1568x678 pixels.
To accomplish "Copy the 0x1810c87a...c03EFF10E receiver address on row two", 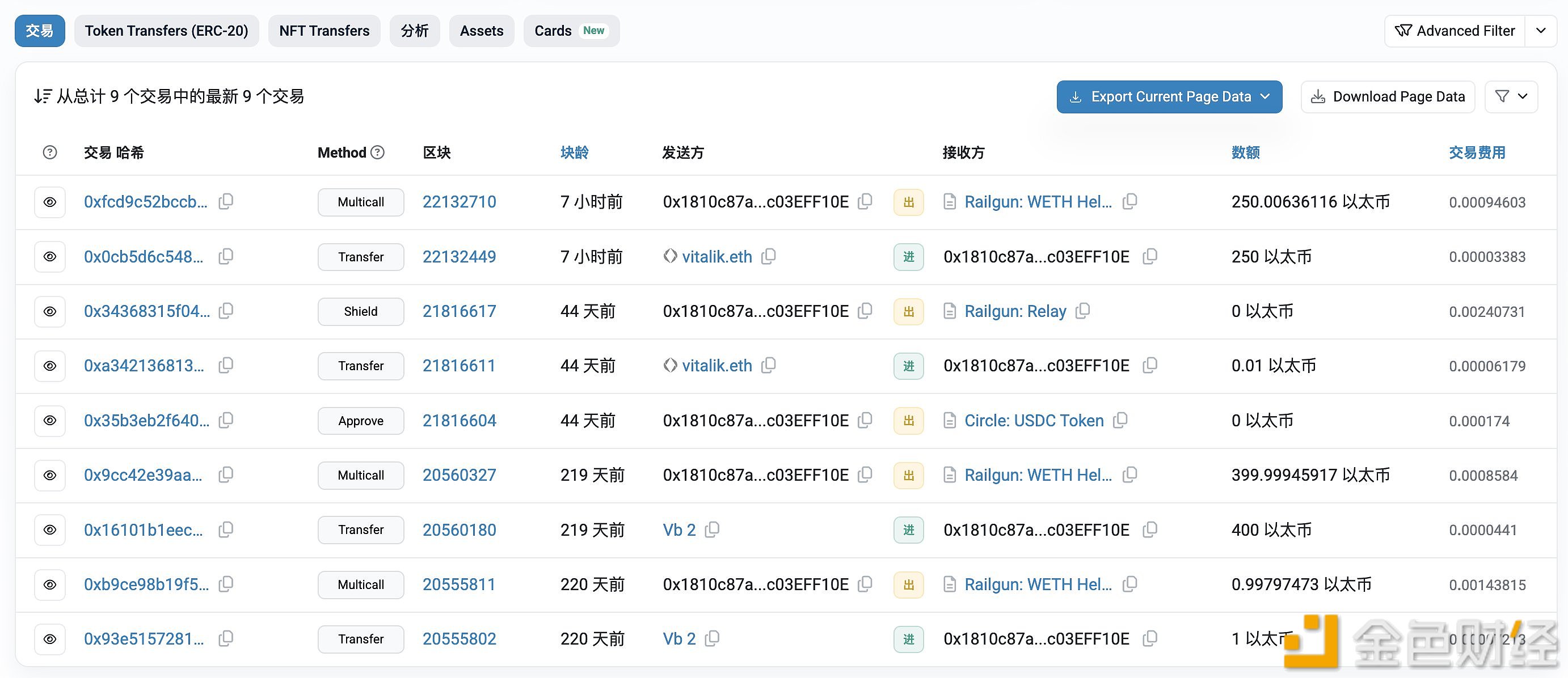I will pos(1150,257).
